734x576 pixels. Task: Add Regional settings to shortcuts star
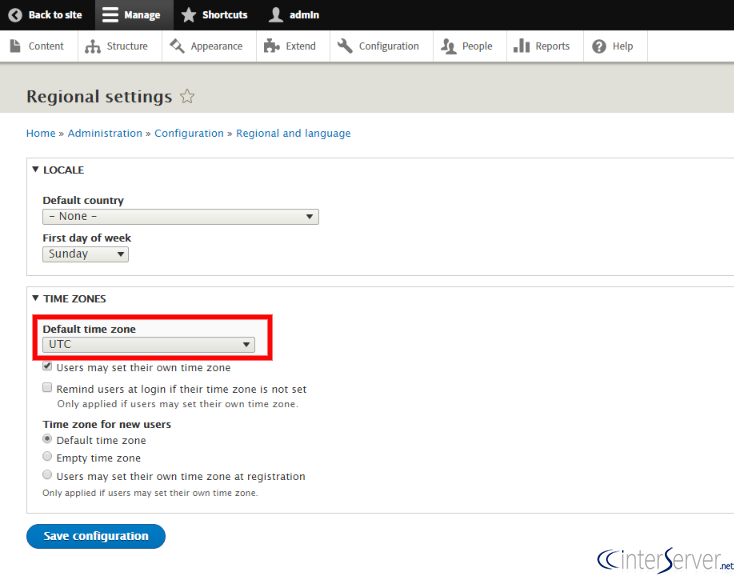coord(187,96)
